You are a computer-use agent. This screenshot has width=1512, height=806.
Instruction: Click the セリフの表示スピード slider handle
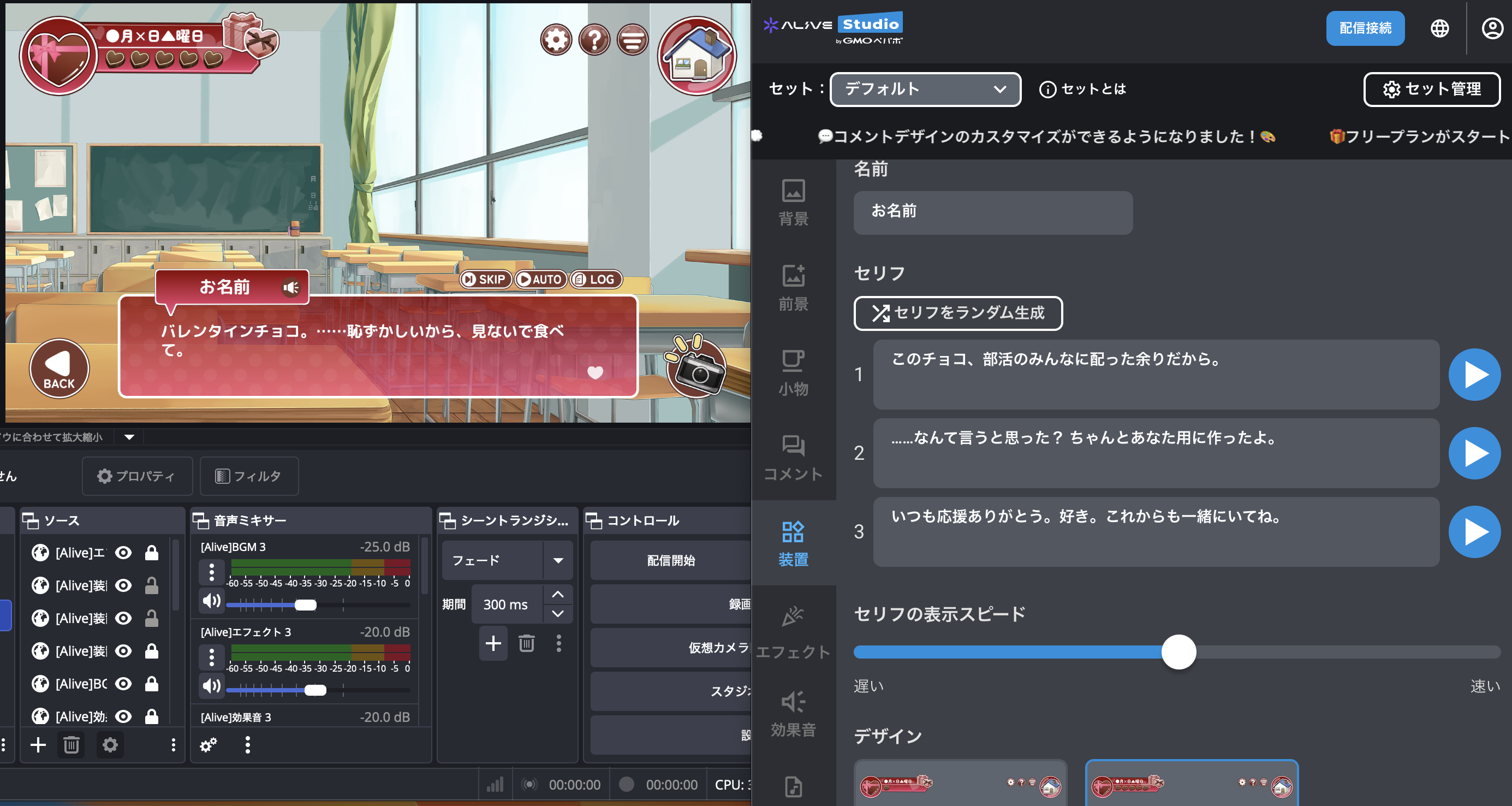coord(1178,651)
